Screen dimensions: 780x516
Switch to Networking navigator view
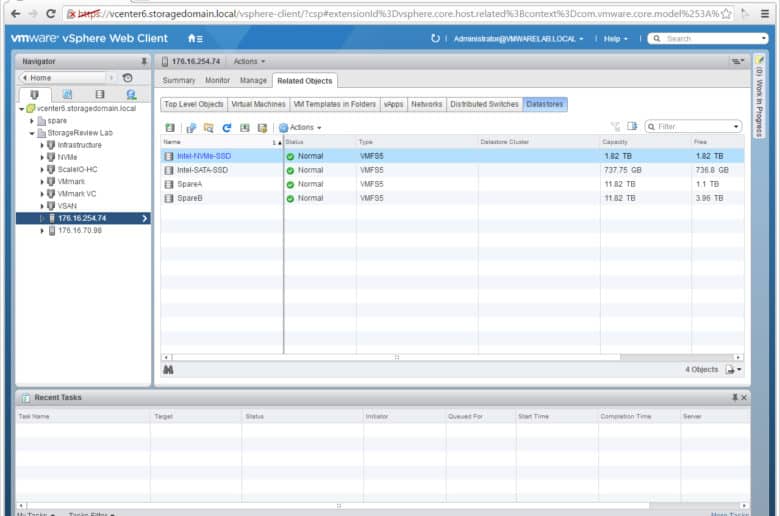coord(131,94)
